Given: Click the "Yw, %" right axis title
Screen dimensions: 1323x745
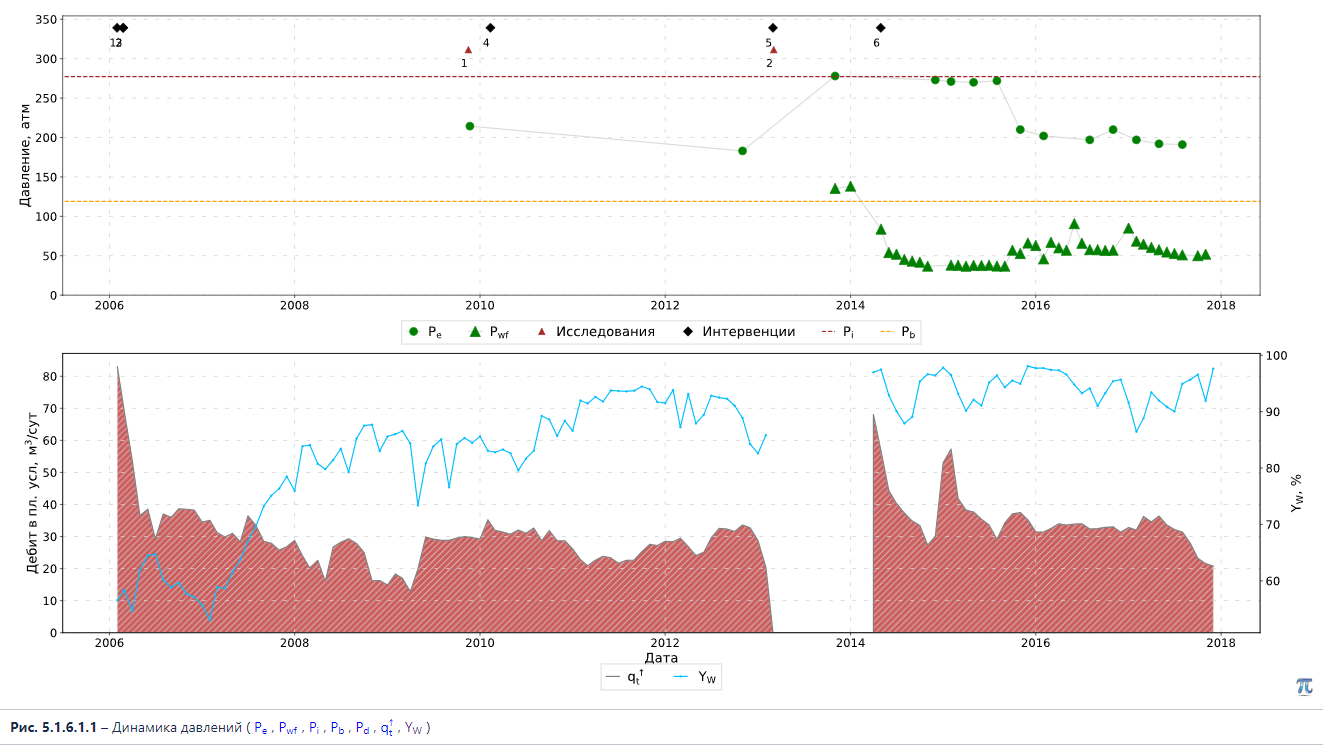Looking at the screenshot, I should tap(1297, 493).
